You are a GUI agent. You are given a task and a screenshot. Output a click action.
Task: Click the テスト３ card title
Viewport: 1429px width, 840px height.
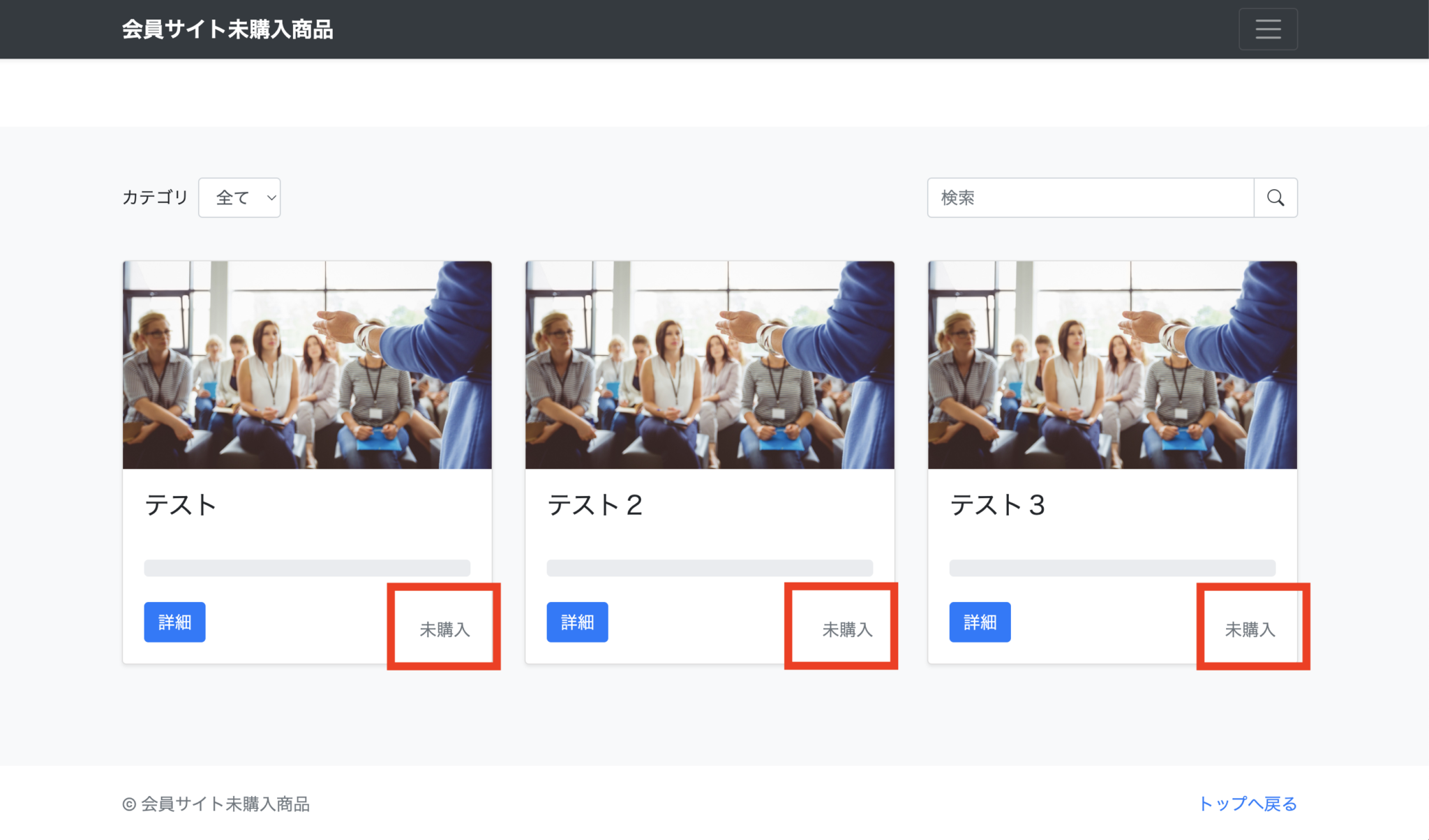997,505
